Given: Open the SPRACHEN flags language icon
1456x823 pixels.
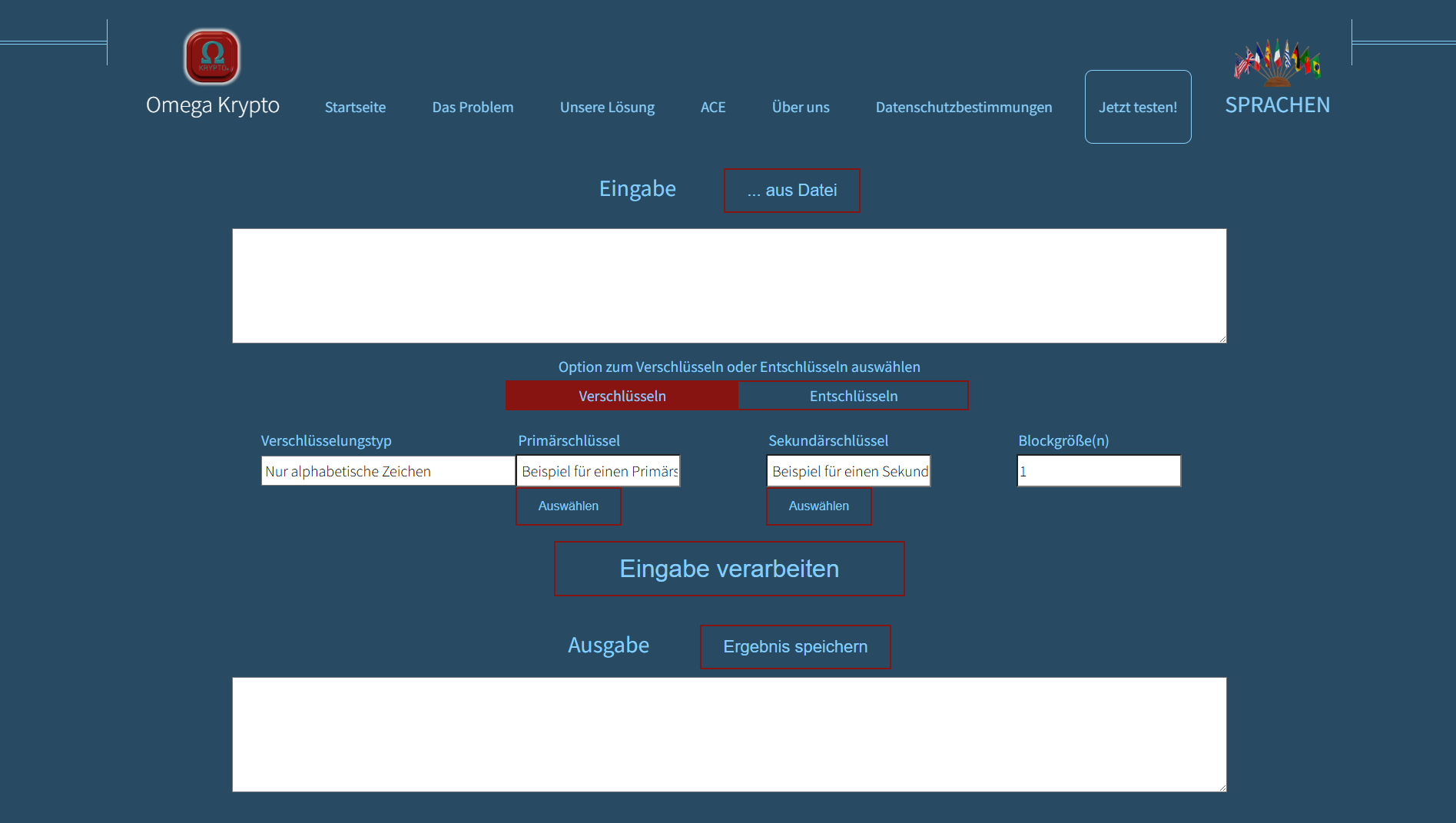Looking at the screenshot, I should [1277, 61].
